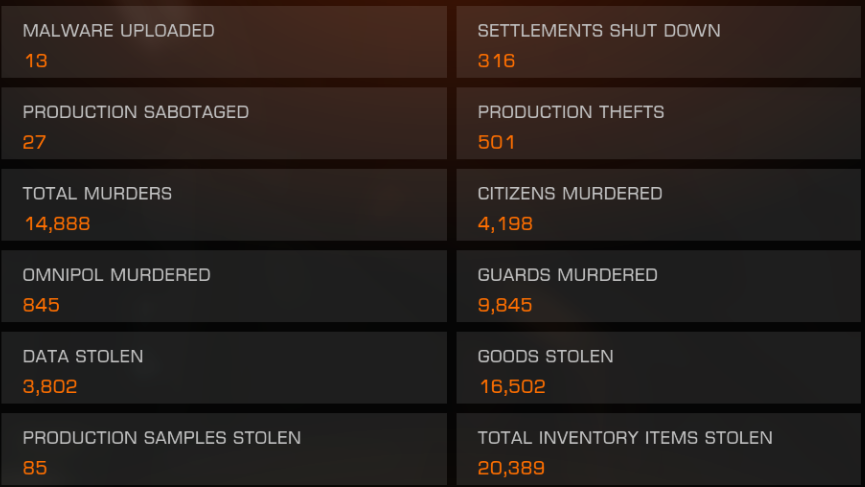Select the 501 production thefts number
This screenshot has height=487, width=865.
tap(496, 142)
